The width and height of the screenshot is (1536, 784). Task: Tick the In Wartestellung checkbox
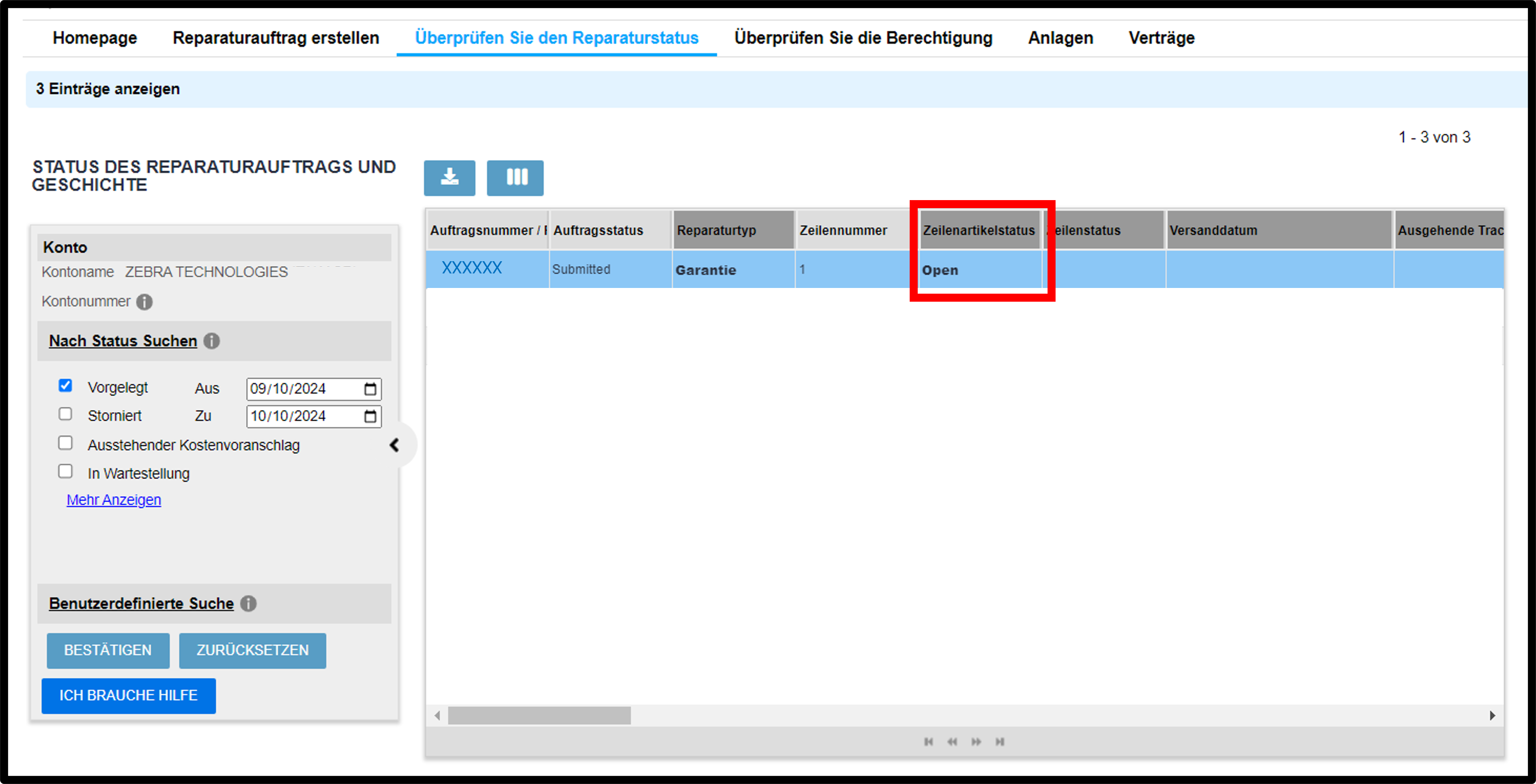pos(66,472)
